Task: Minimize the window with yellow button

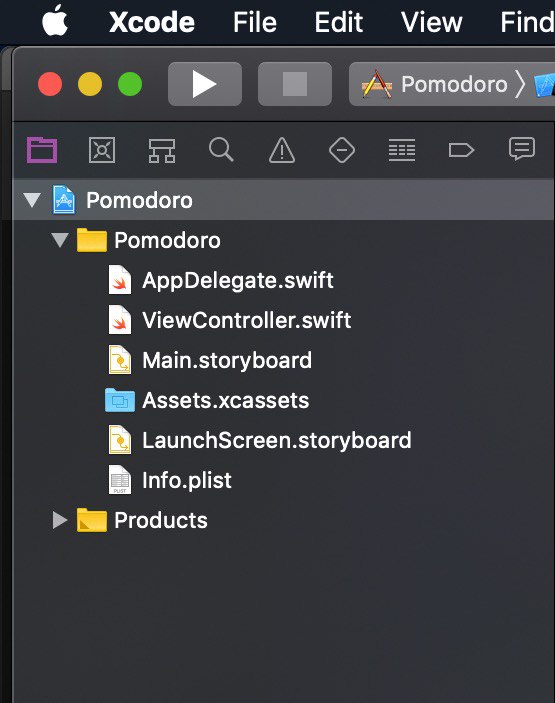Action: (90, 84)
